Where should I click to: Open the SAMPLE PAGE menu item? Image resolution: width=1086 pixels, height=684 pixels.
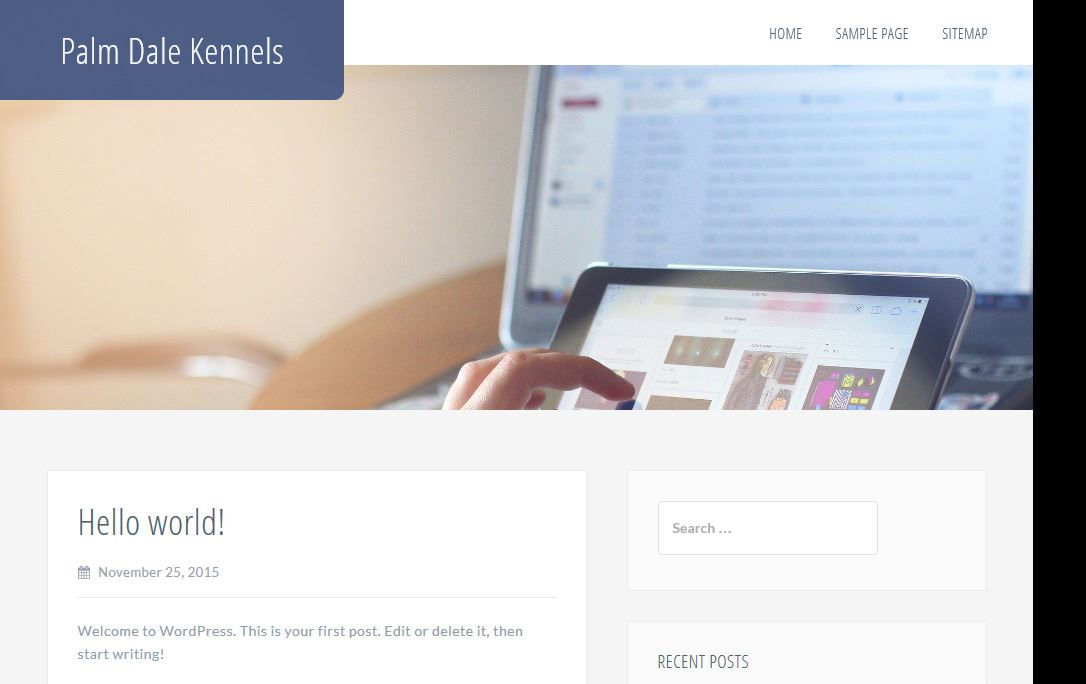tap(871, 33)
